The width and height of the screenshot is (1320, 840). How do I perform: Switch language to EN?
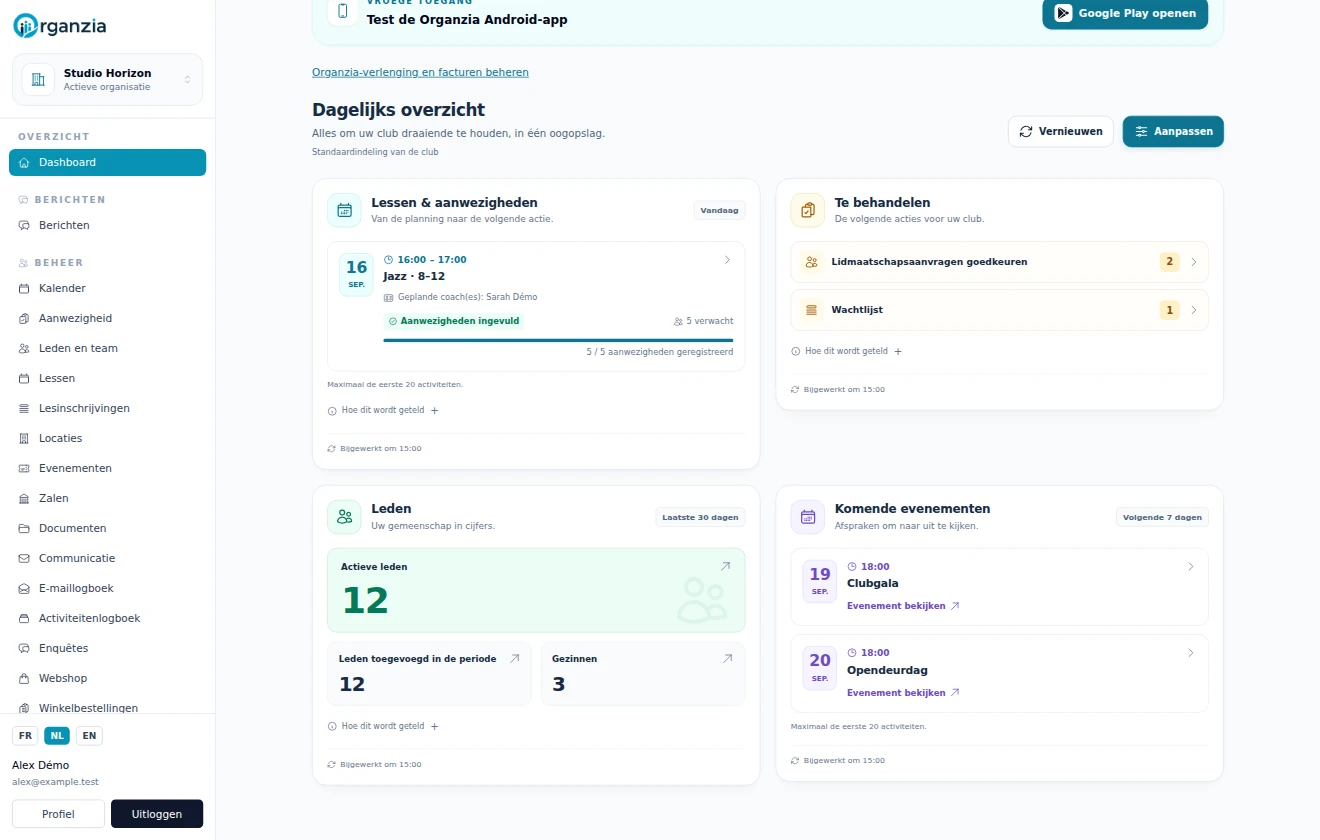tap(89, 736)
